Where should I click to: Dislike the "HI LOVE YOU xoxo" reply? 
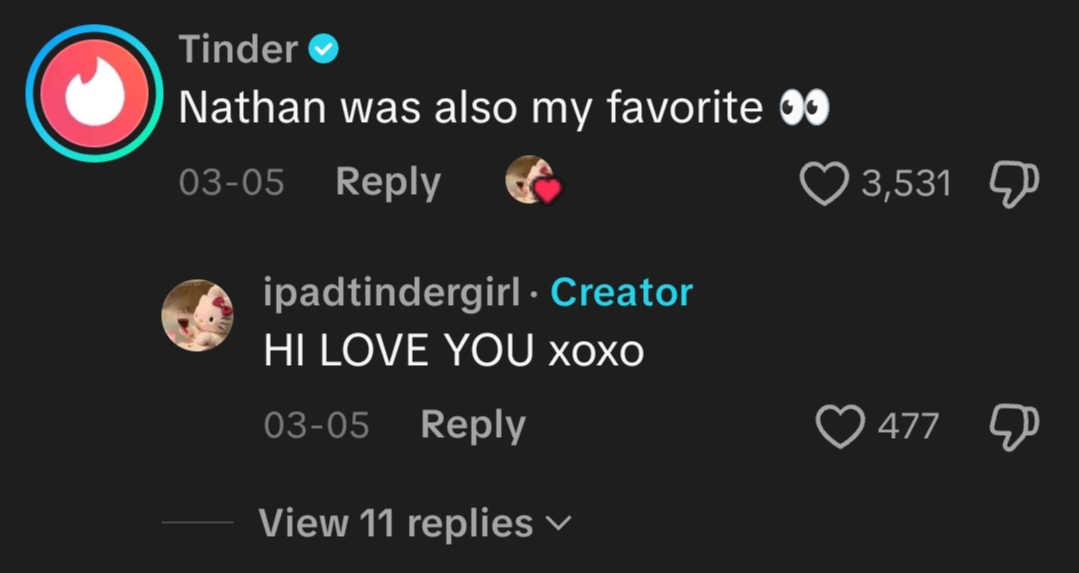tap(1014, 426)
